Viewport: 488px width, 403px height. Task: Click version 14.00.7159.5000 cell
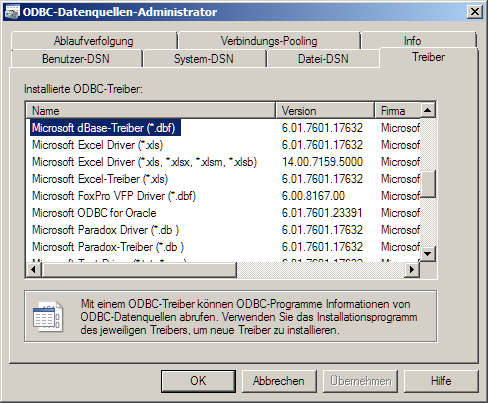(322, 162)
